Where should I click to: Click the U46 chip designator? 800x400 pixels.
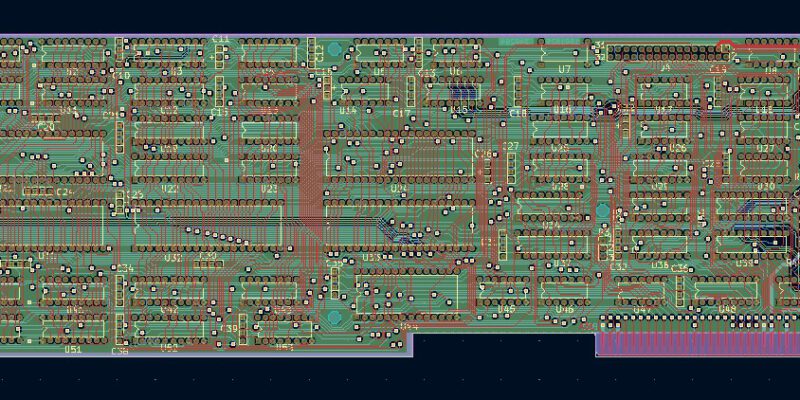tap(564, 309)
